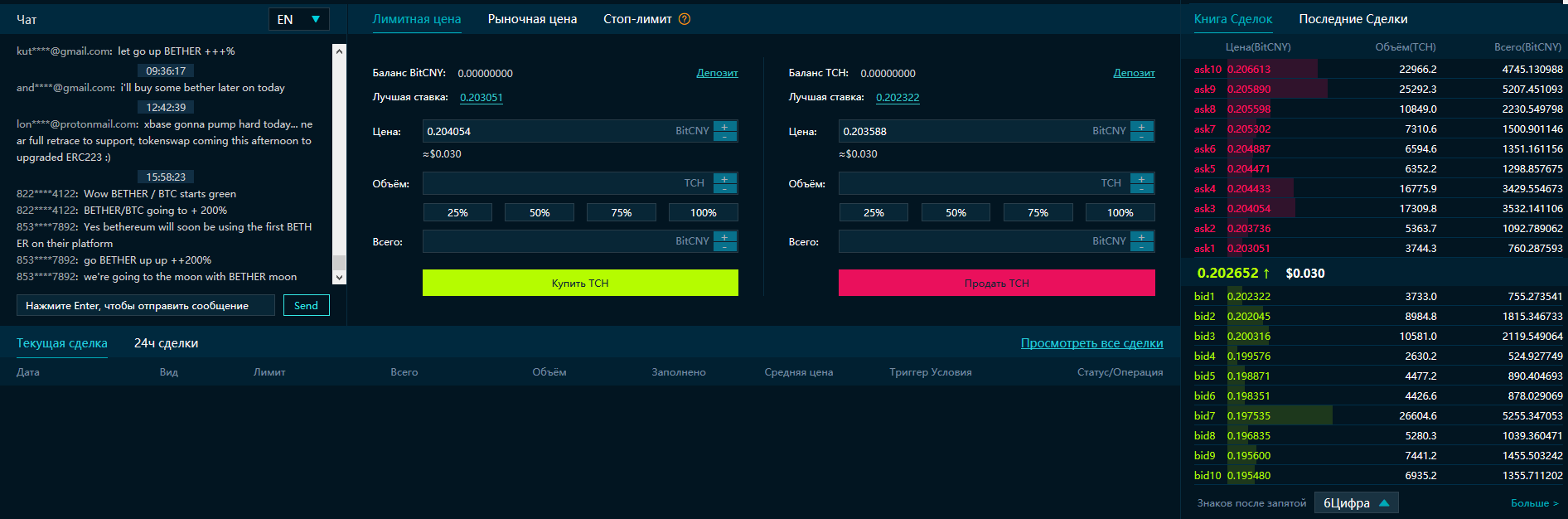Choose 50% volume in the buy form
This screenshot has height=519, width=1568.
[540, 213]
